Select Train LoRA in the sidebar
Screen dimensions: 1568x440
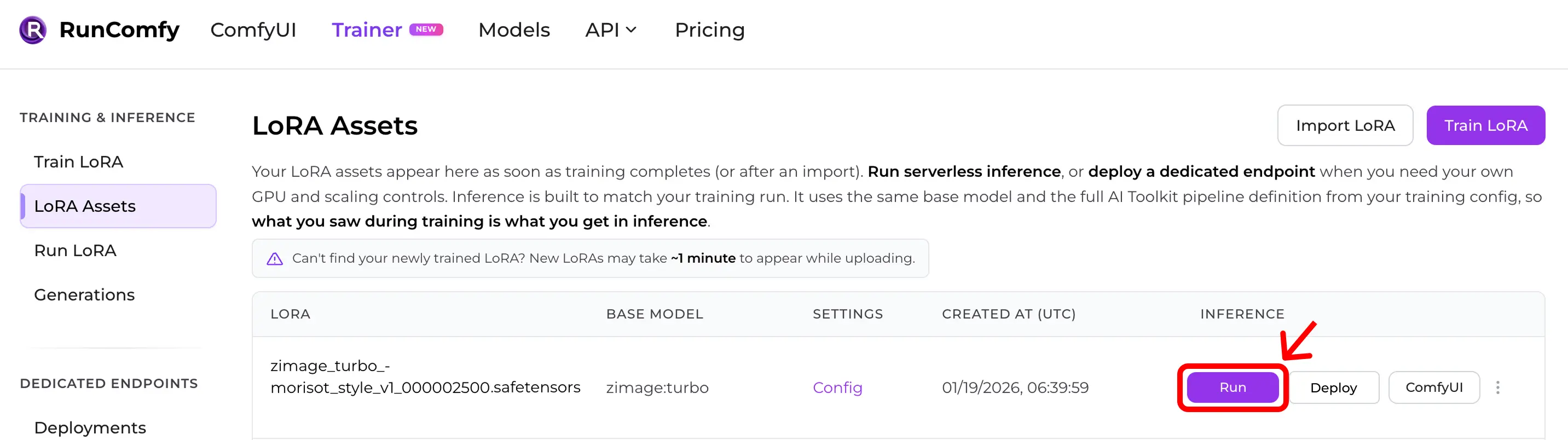(77, 162)
